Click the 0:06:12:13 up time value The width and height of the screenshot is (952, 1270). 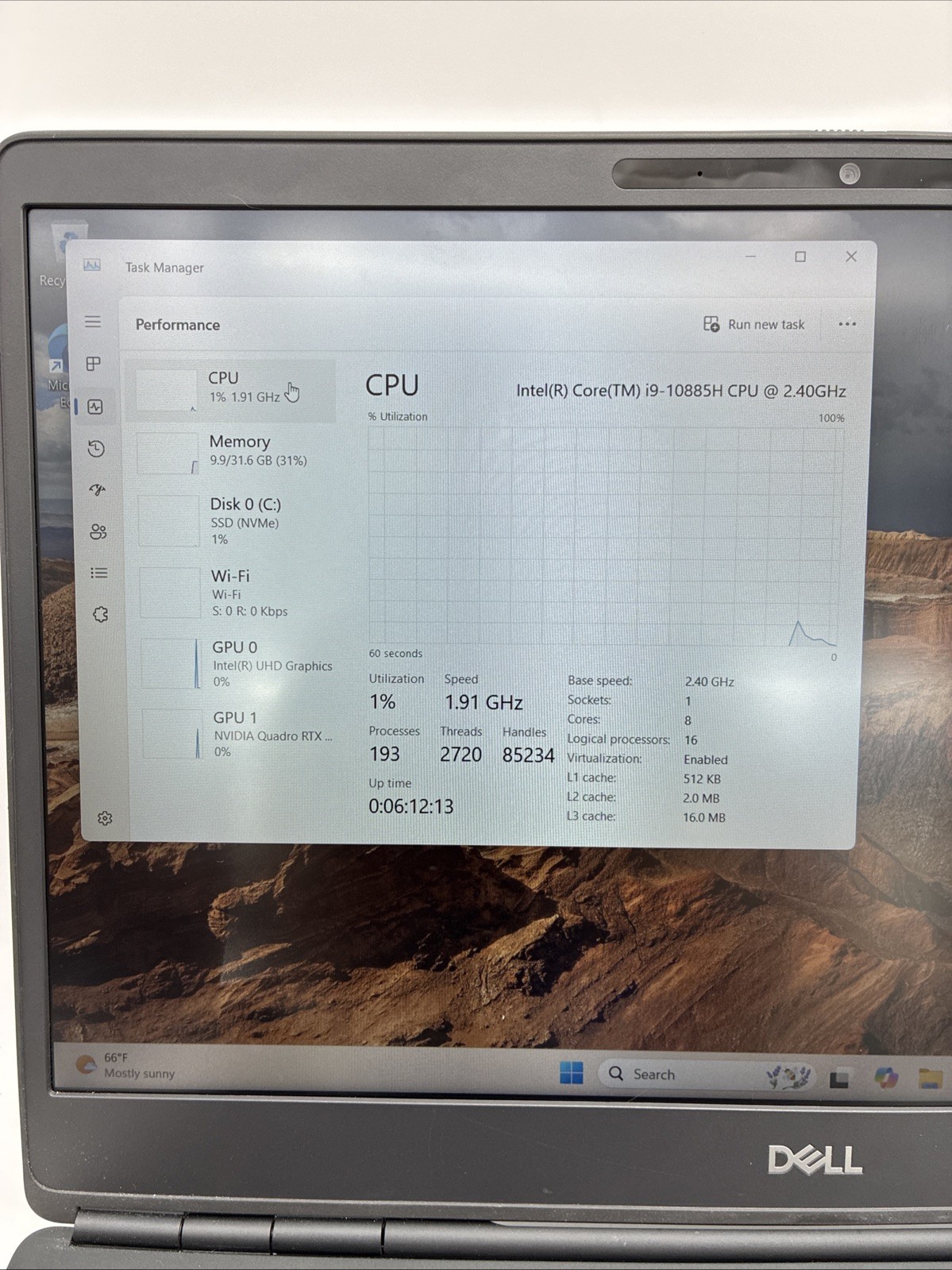click(411, 806)
